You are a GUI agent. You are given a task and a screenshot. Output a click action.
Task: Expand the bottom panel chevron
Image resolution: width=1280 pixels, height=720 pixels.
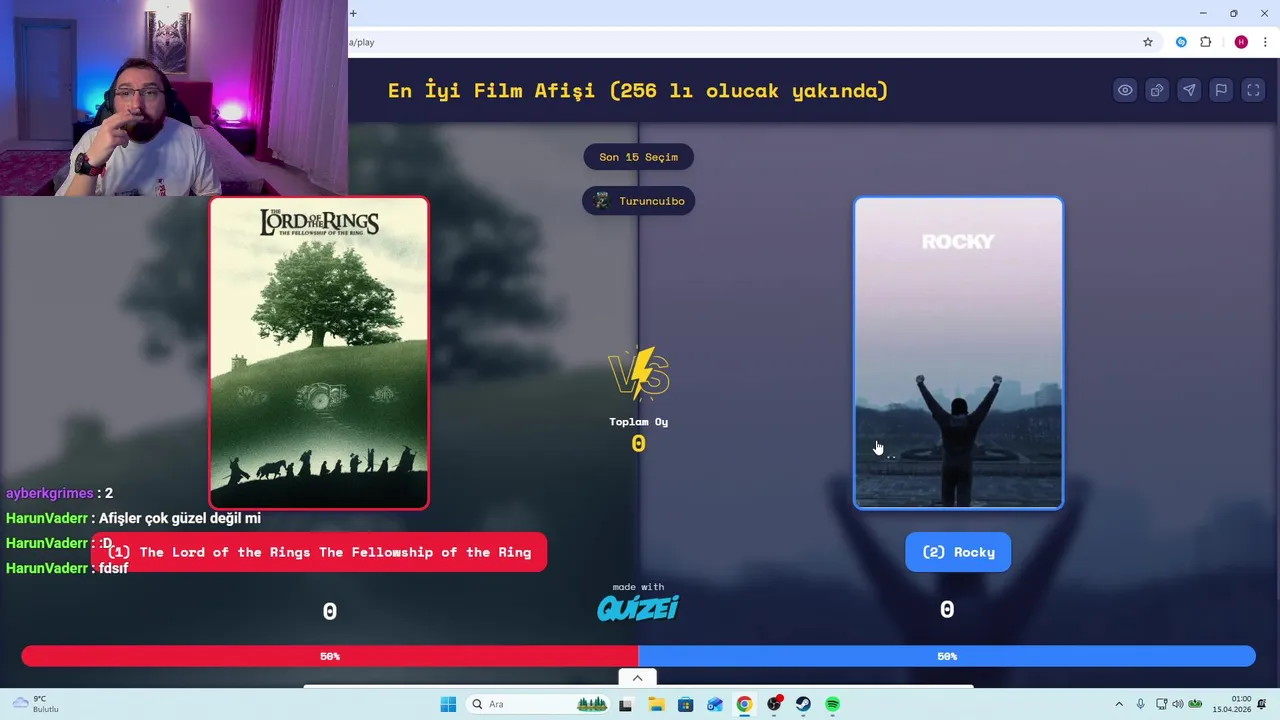point(637,678)
